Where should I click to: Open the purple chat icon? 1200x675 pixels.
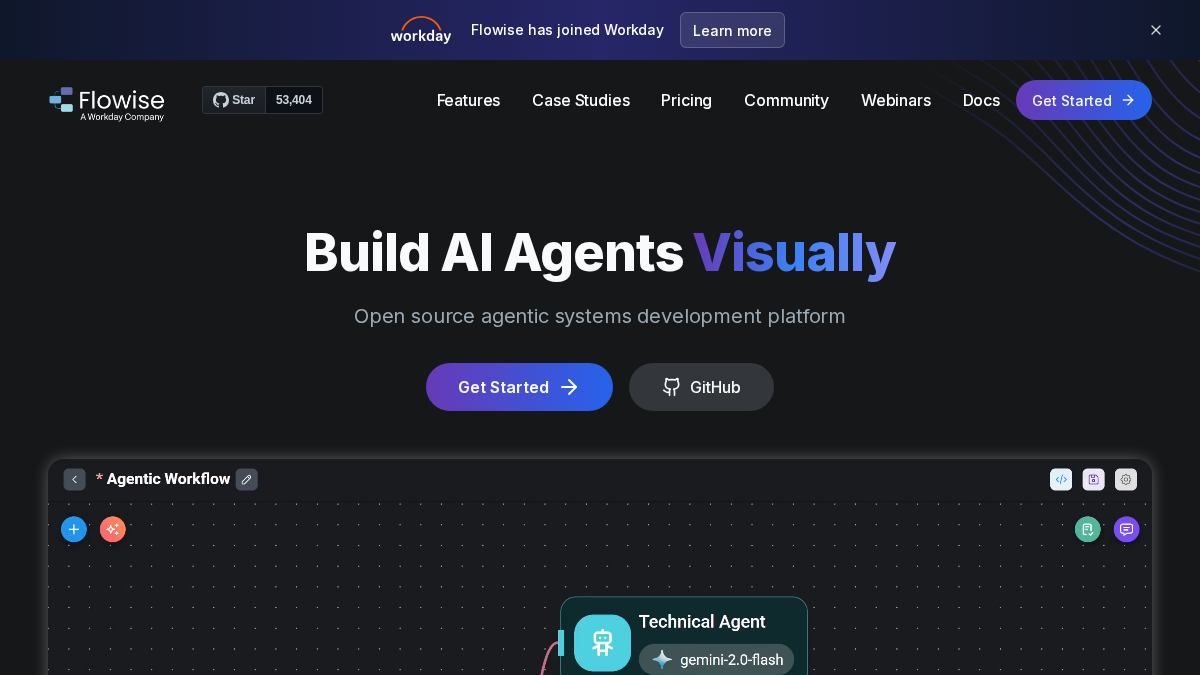[x=1127, y=529]
